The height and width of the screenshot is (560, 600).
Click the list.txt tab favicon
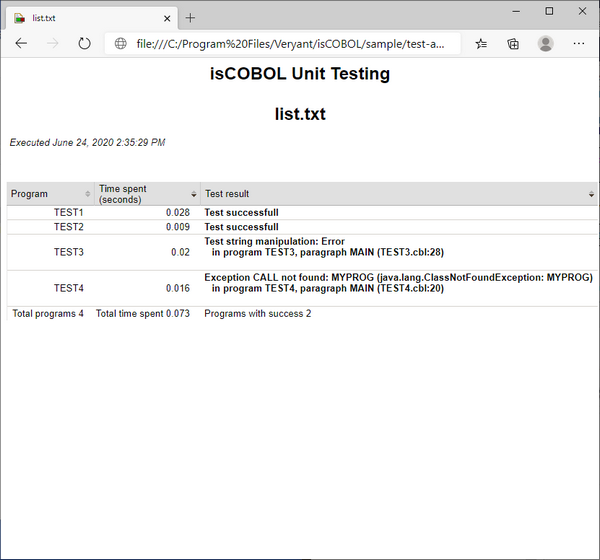click(20, 18)
